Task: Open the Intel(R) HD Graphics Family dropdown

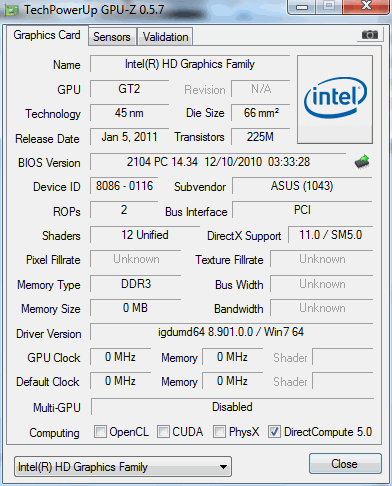Action: (123, 467)
